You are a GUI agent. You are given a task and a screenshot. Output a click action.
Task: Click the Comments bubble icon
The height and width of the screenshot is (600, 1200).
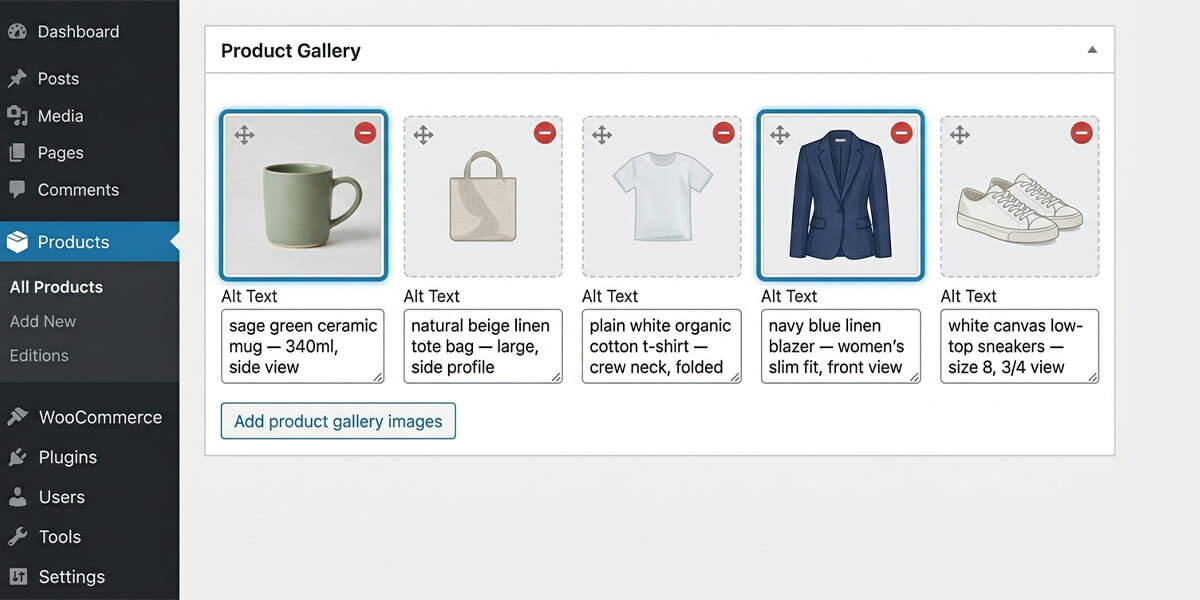pos(16,189)
